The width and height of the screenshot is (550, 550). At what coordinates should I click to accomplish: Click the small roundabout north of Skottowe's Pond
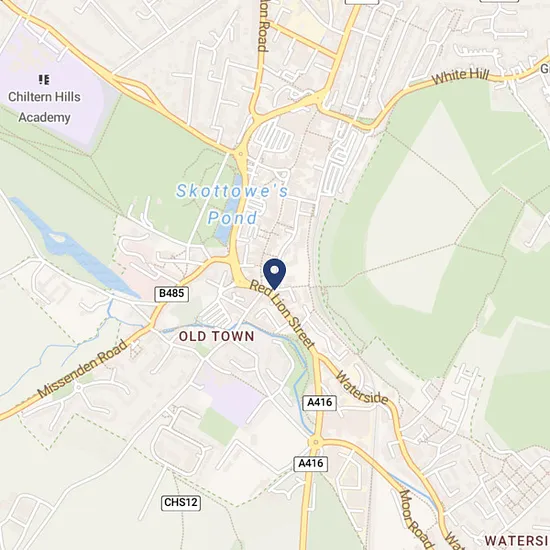click(241, 154)
